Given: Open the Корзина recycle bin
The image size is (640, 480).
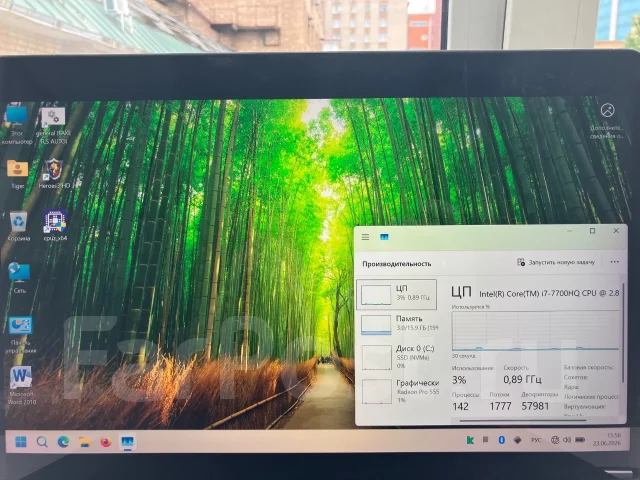Looking at the screenshot, I should (18, 227).
